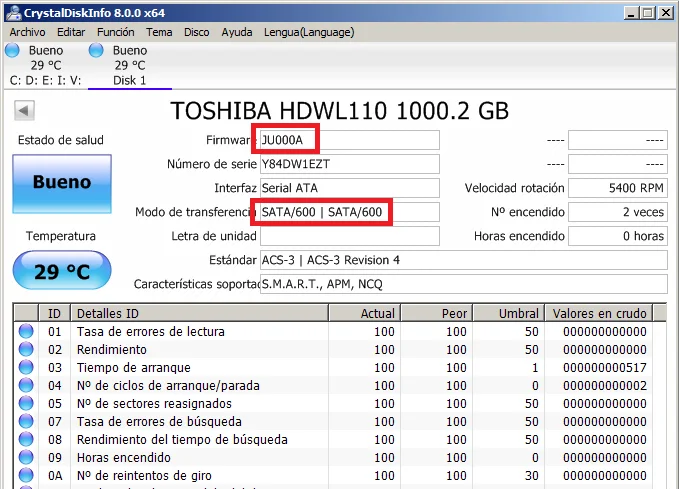Viewport: 679px width, 489px height.
Task: Click the rotation speed field 5400 RPM
Action: click(618, 188)
